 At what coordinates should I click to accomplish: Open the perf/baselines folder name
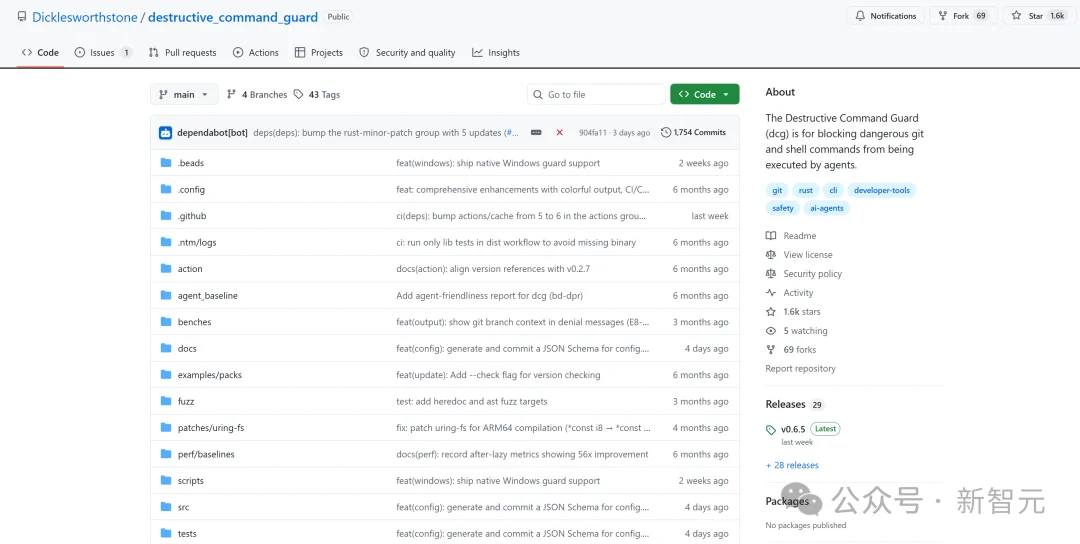click(206, 454)
